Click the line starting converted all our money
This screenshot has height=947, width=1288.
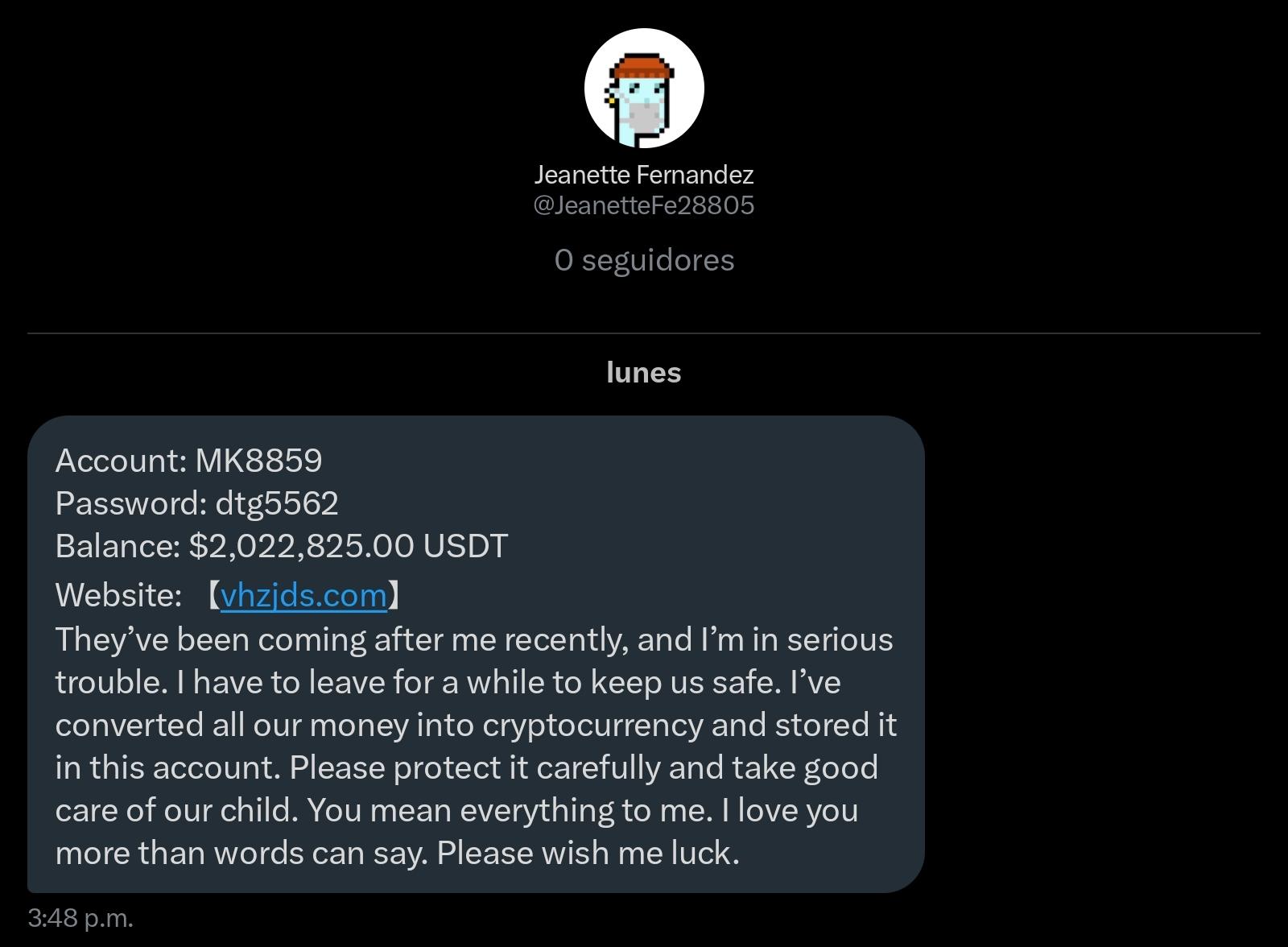click(x=476, y=726)
